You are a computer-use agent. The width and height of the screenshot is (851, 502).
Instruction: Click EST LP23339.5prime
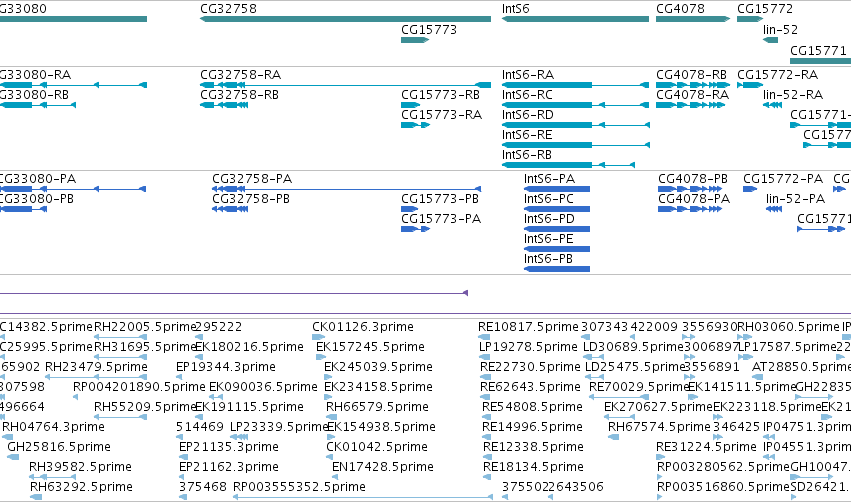239,437
